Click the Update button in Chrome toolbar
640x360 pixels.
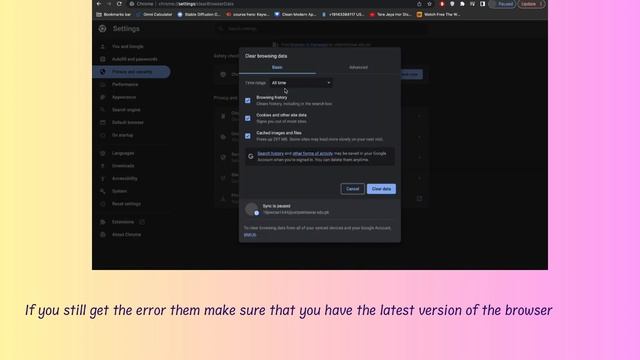[531, 4]
